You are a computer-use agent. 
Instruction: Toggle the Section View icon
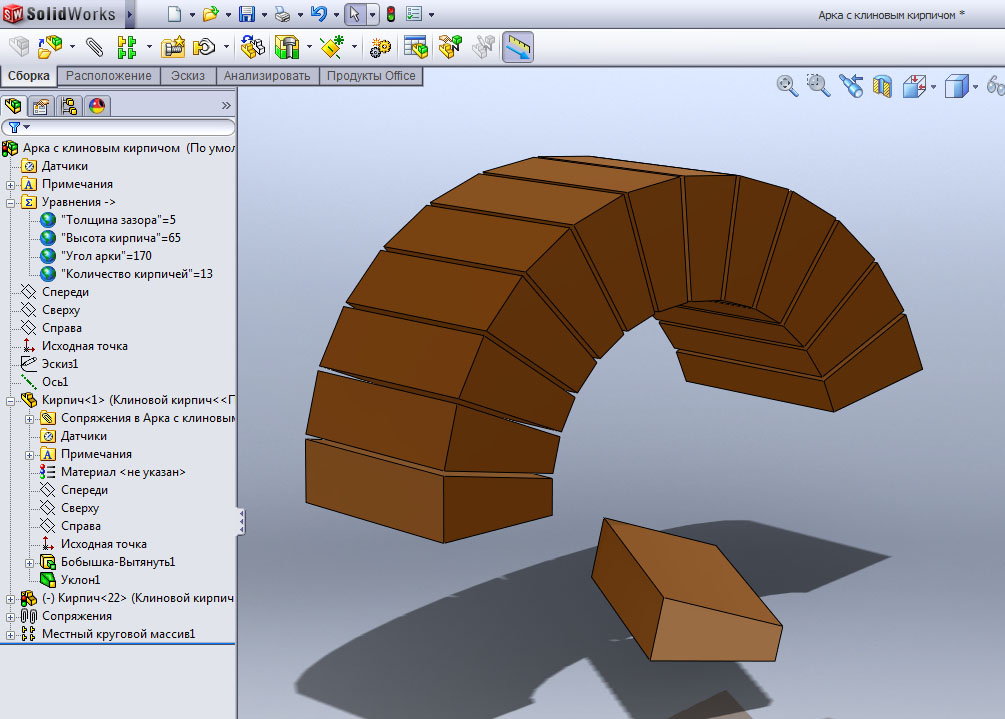point(882,87)
